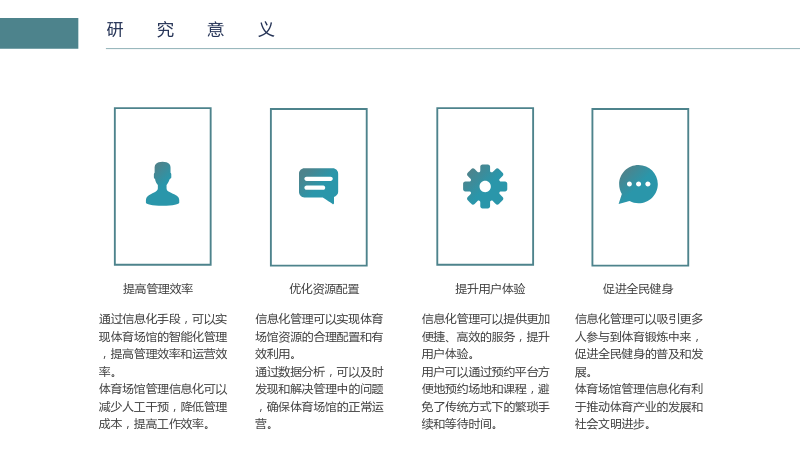Select the horizontal line under the title
Image resolution: width=800 pixels, height=450 pixels.
click(x=453, y=48)
